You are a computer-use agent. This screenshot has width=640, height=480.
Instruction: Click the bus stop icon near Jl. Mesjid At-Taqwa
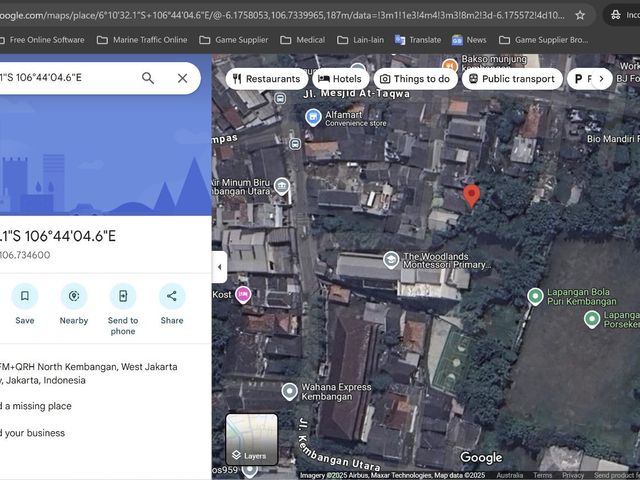(x=280, y=98)
